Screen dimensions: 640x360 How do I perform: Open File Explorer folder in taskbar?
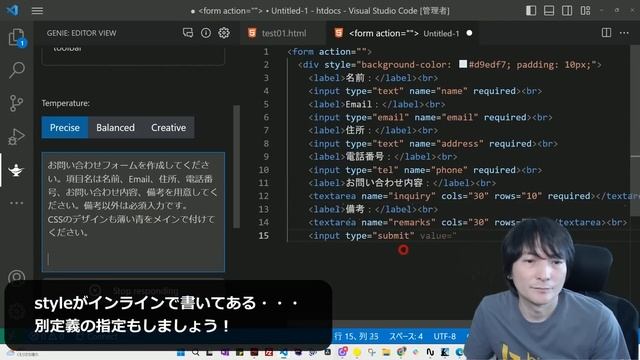[386, 352]
